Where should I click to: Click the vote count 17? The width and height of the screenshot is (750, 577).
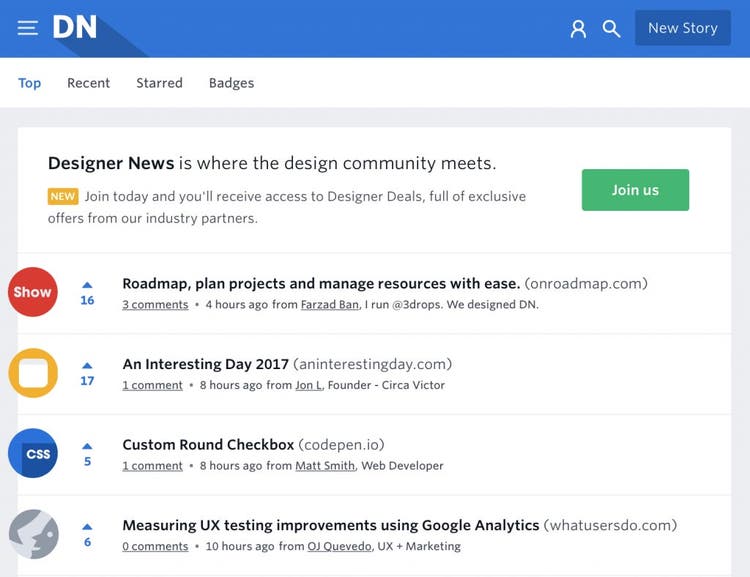click(87, 381)
